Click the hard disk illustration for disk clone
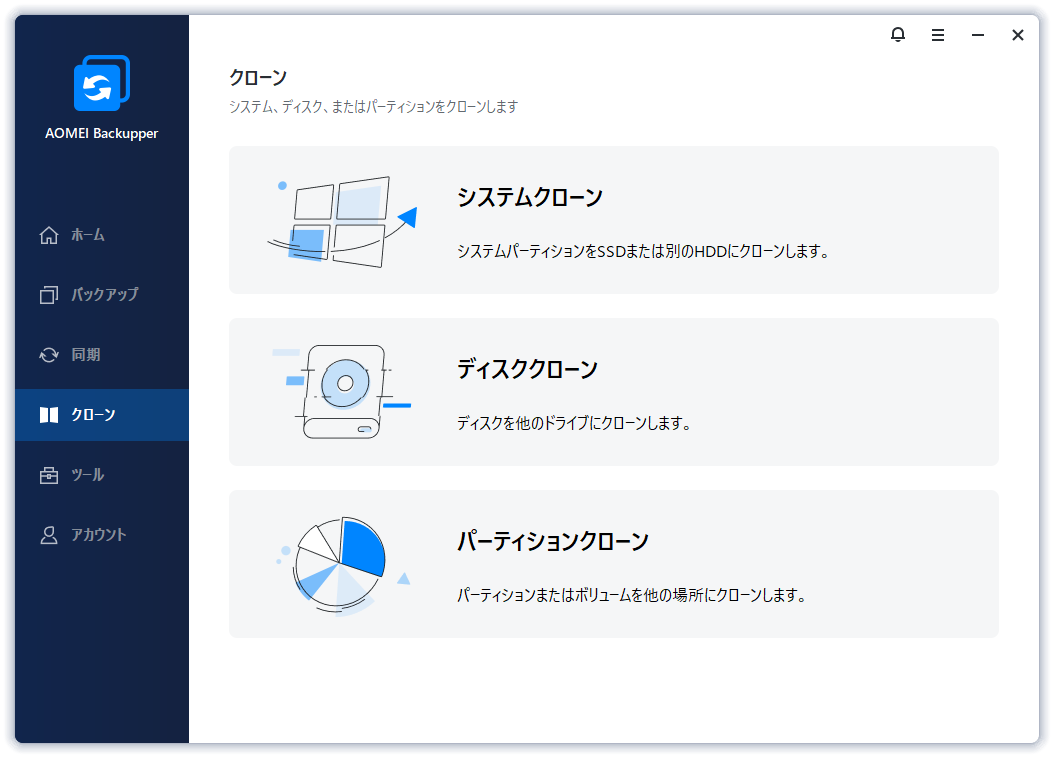Screen dimensions: 1054x758 point(345,390)
